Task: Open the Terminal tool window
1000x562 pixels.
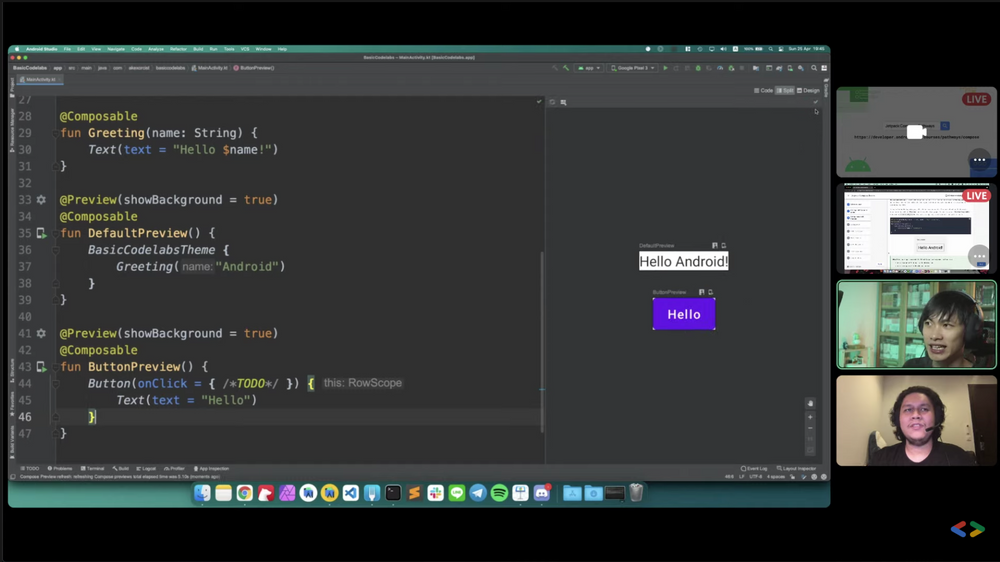Action: tap(93, 468)
